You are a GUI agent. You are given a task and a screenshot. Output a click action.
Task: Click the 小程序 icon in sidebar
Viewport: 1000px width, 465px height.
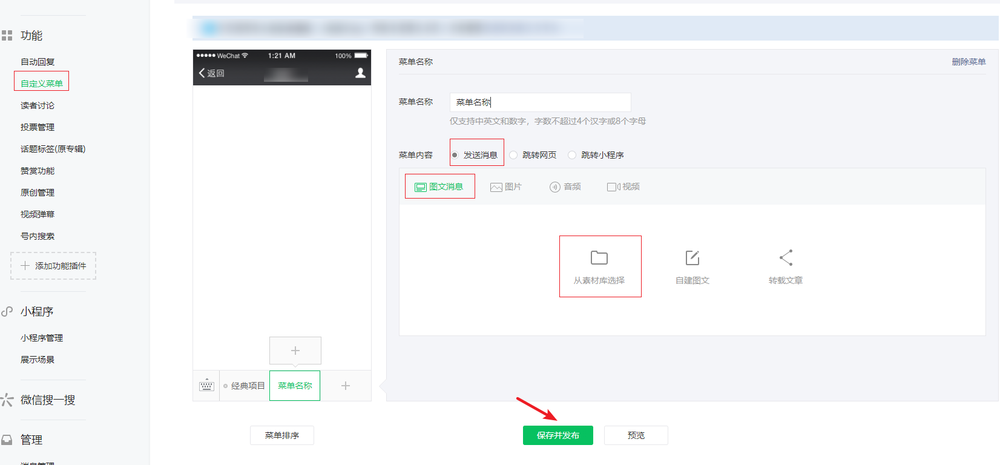7,312
